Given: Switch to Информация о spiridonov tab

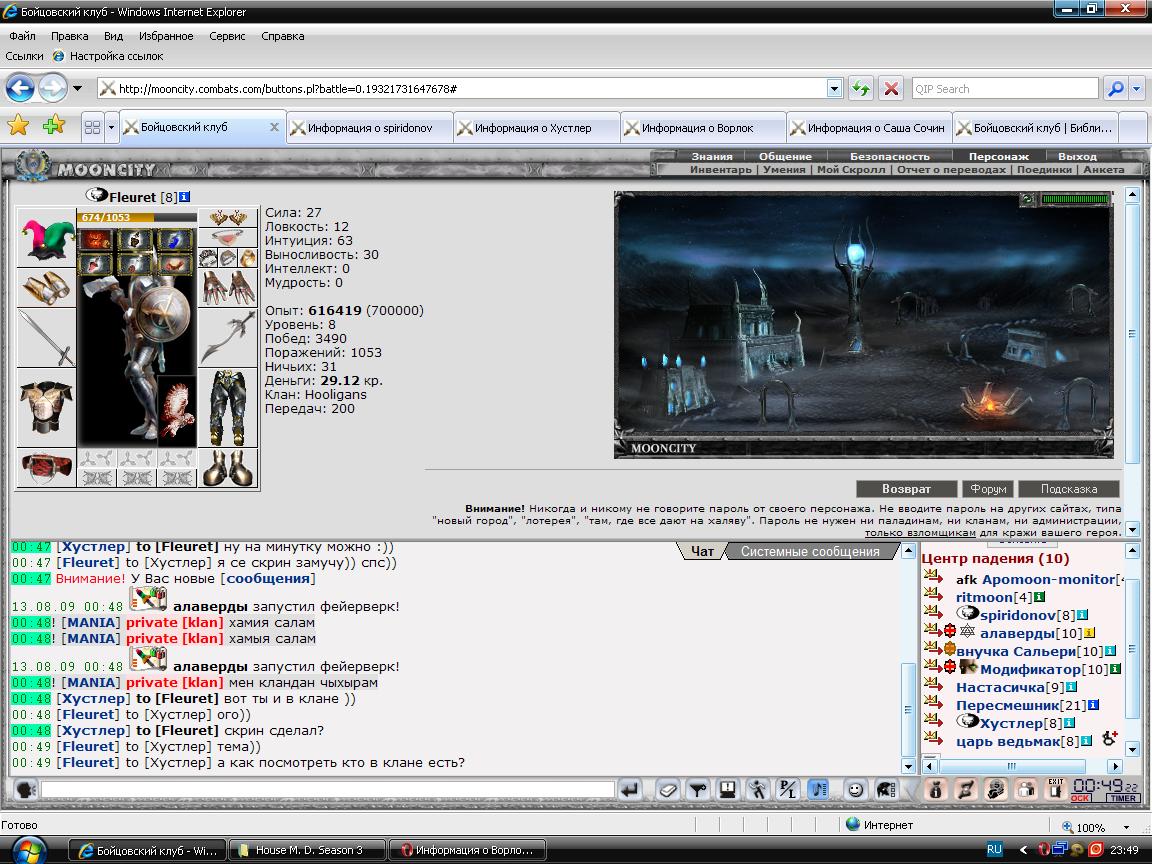Looking at the screenshot, I should point(370,128).
